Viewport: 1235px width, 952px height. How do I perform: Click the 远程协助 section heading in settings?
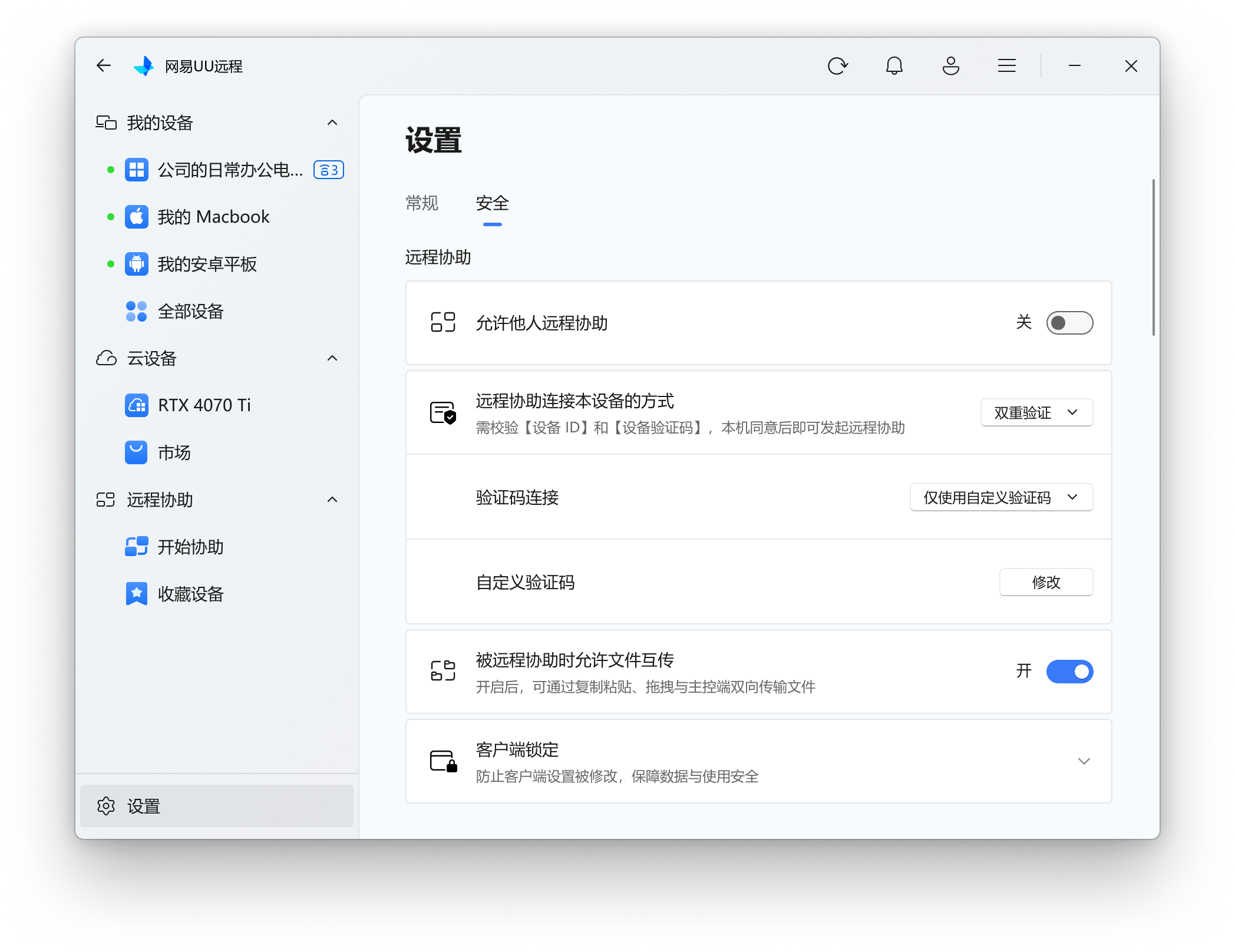tap(438, 257)
